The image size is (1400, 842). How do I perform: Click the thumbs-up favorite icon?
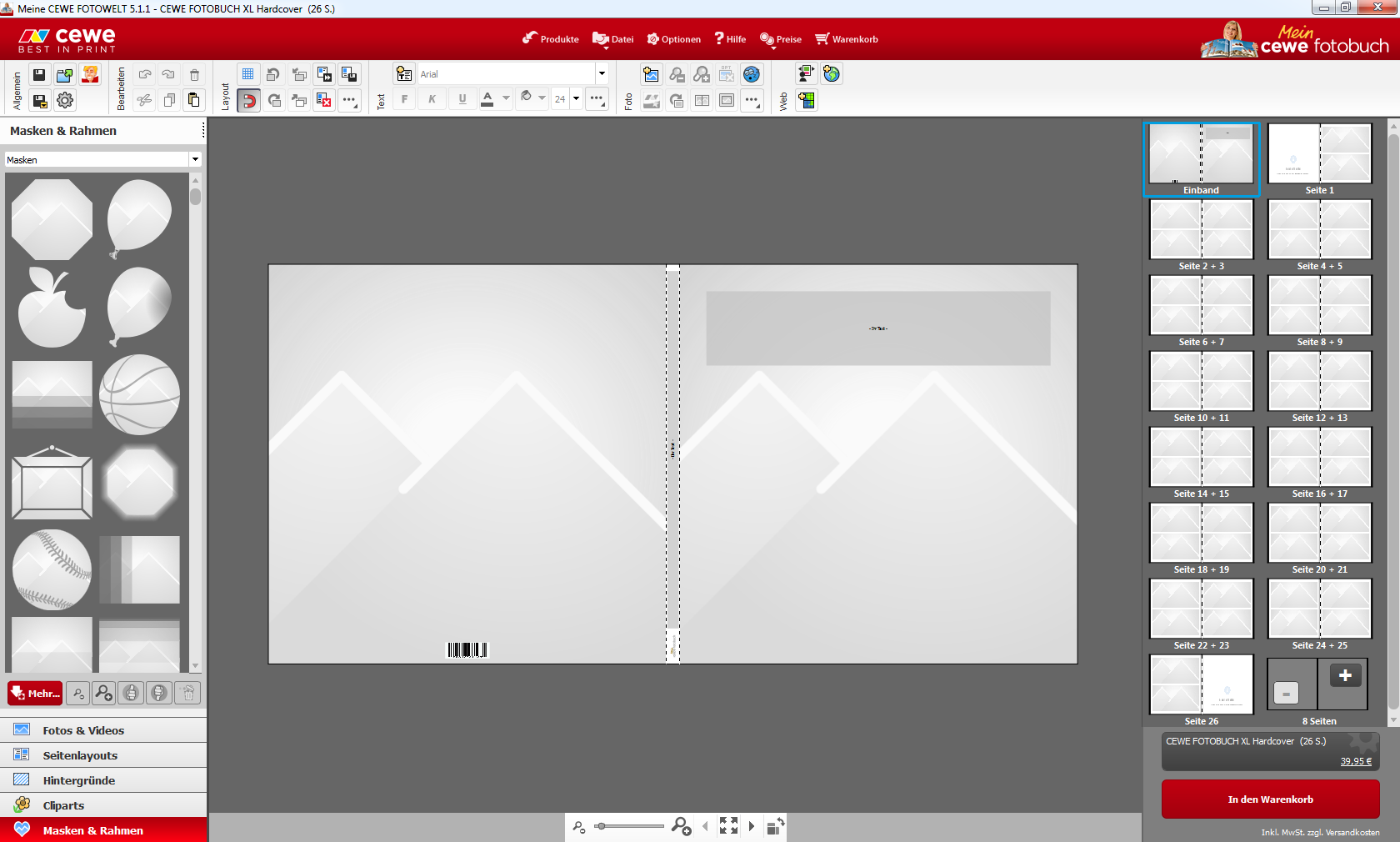coord(131,693)
